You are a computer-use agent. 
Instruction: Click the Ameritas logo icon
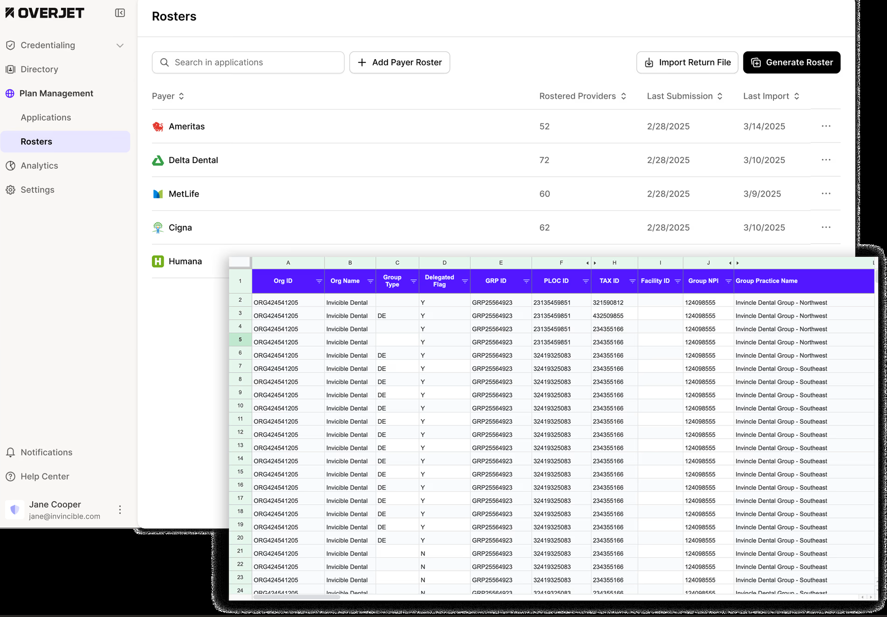click(158, 127)
